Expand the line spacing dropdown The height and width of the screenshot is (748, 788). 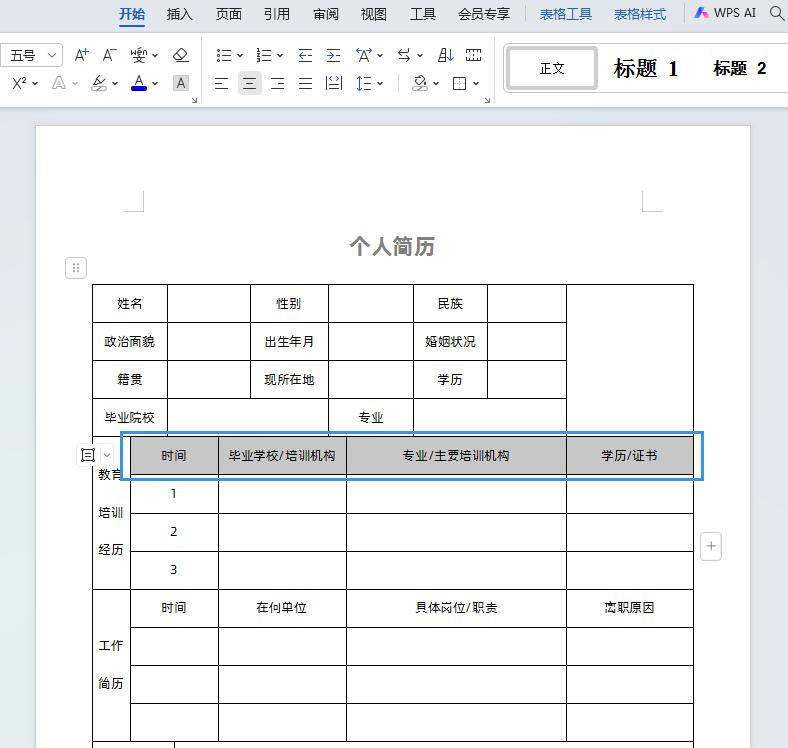(380, 84)
